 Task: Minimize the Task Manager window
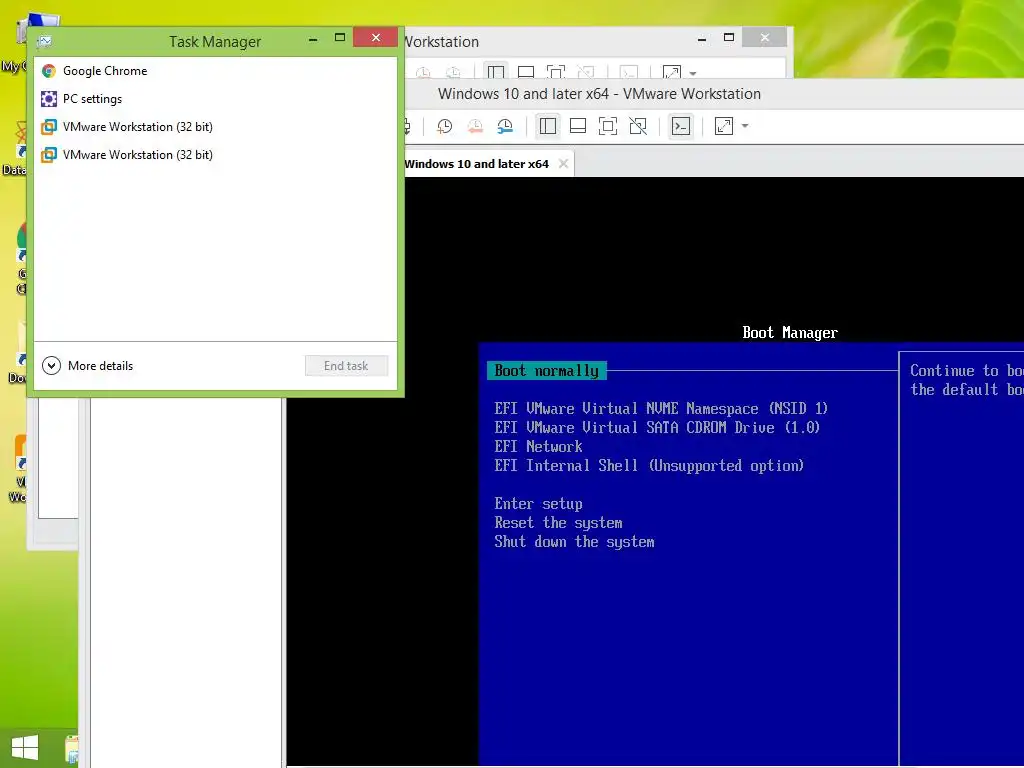tap(313, 39)
